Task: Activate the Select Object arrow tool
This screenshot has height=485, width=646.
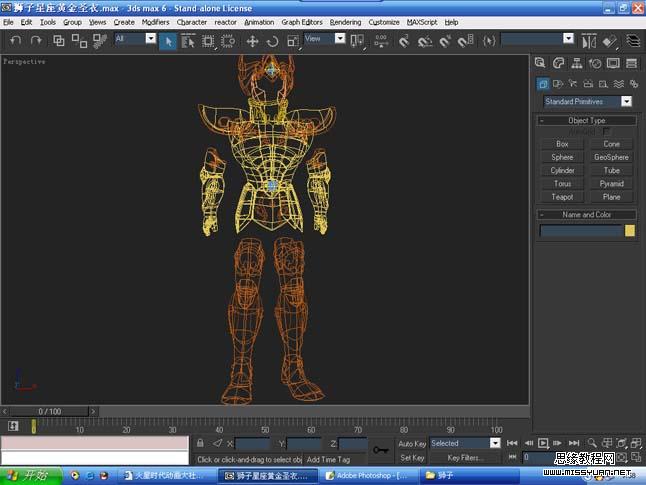Action: click(x=168, y=41)
